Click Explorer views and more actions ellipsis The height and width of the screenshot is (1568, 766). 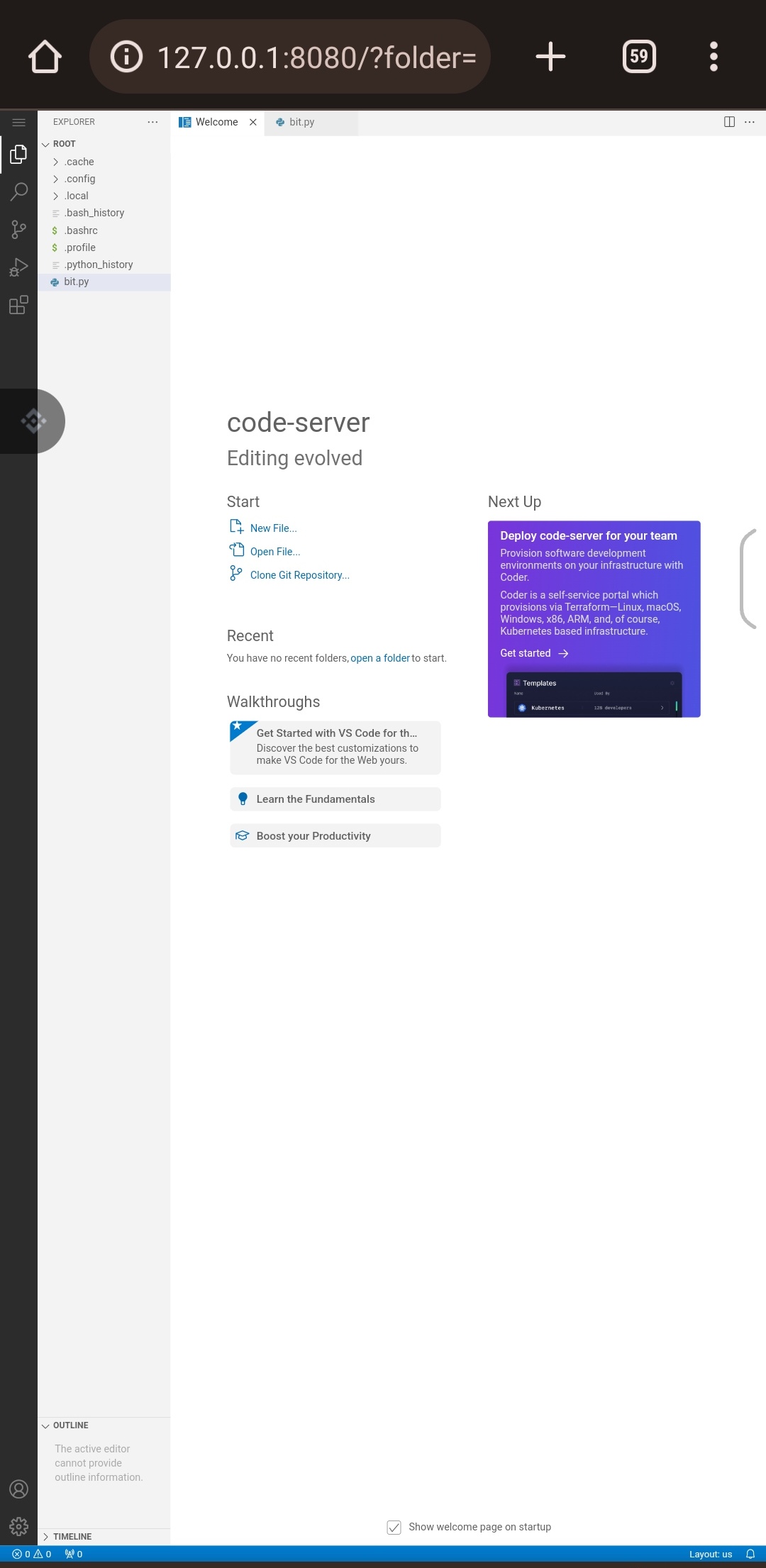pyautogui.click(x=152, y=122)
